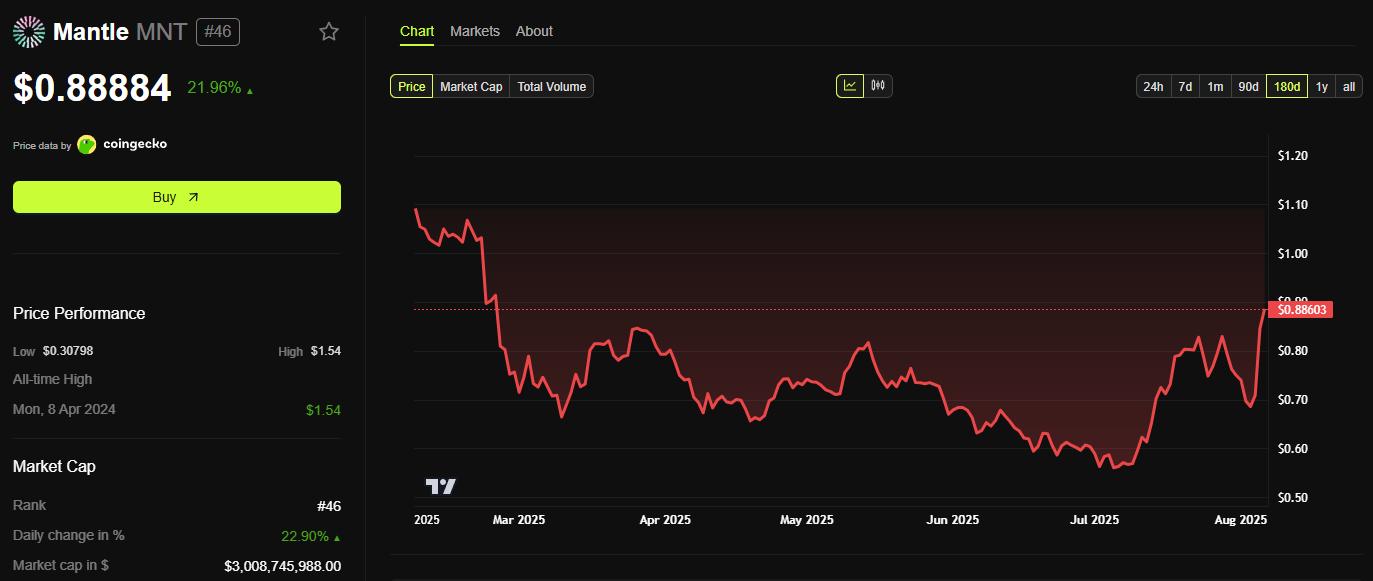Image resolution: width=1373 pixels, height=581 pixels.
Task: Show the all-time chart range
Action: click(1349, 86)
